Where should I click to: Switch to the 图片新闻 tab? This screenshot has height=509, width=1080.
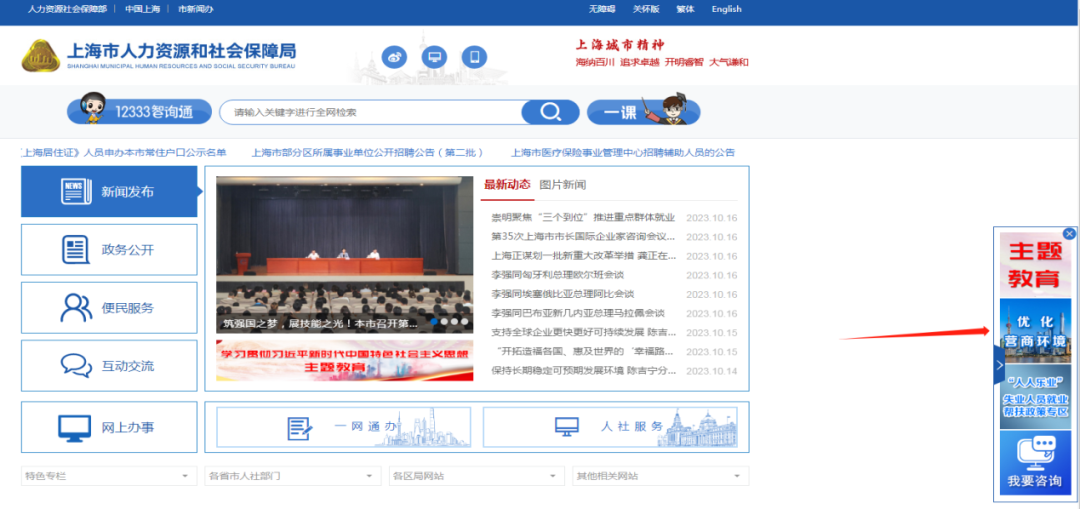563,185
